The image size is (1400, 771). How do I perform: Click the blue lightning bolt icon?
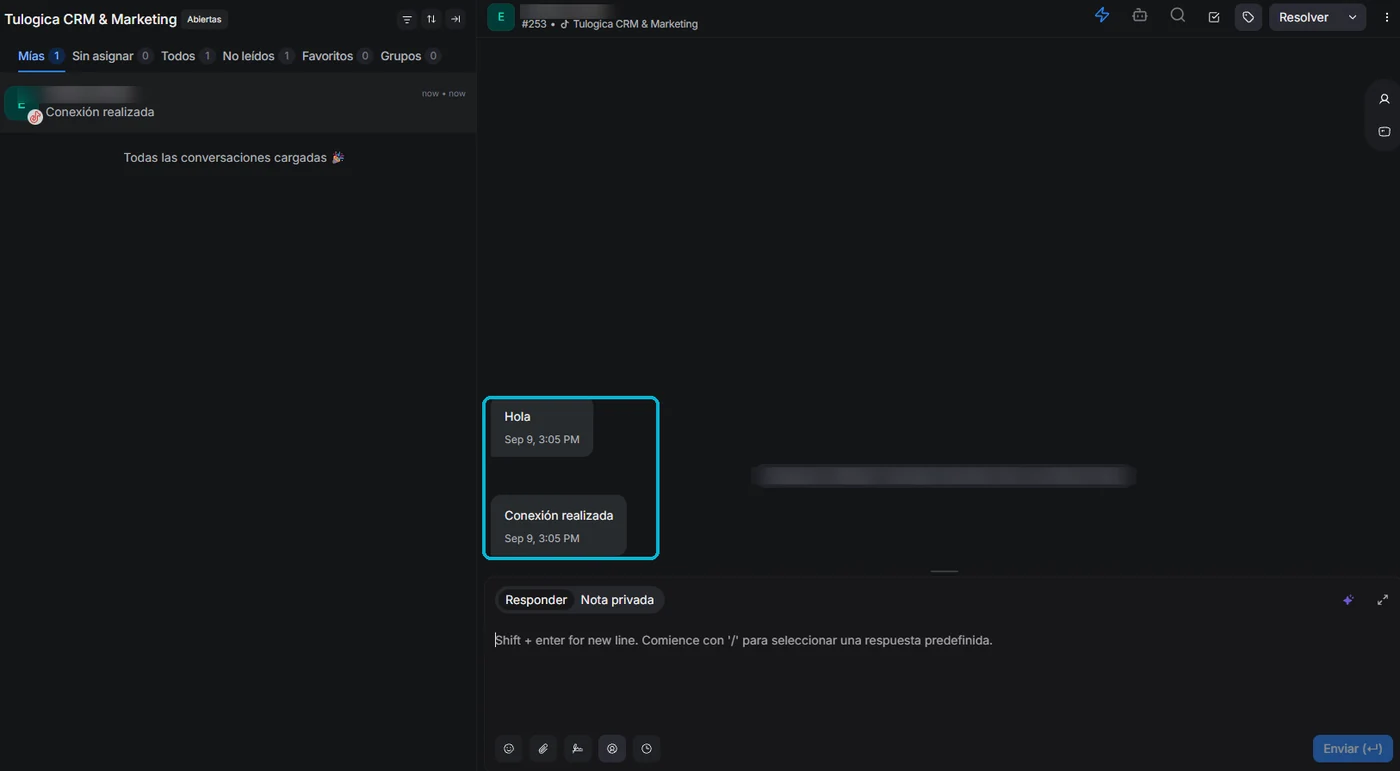pyautogui.click(x=1102, y=15)
